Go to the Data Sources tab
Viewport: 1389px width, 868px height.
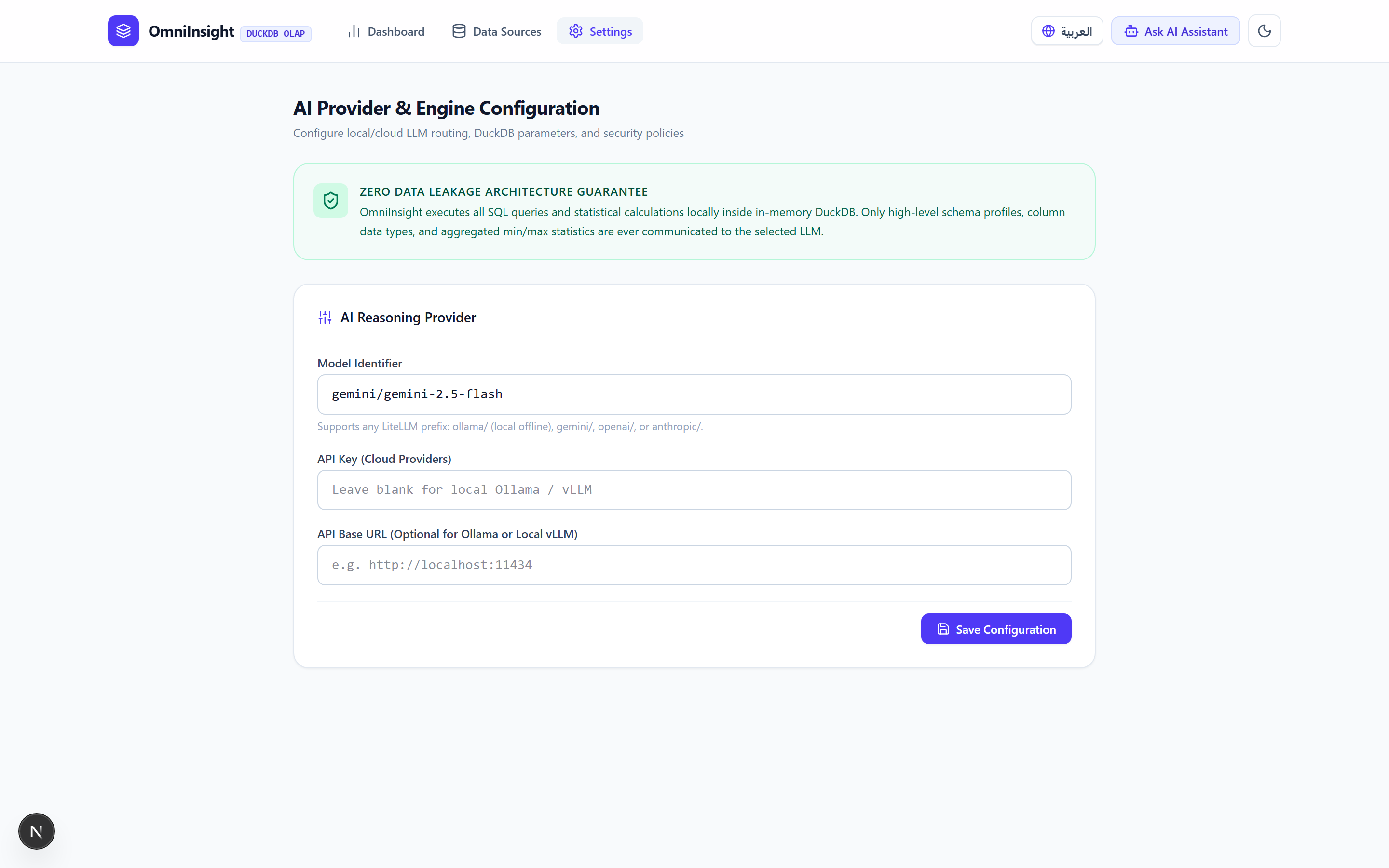click(496, 31)
